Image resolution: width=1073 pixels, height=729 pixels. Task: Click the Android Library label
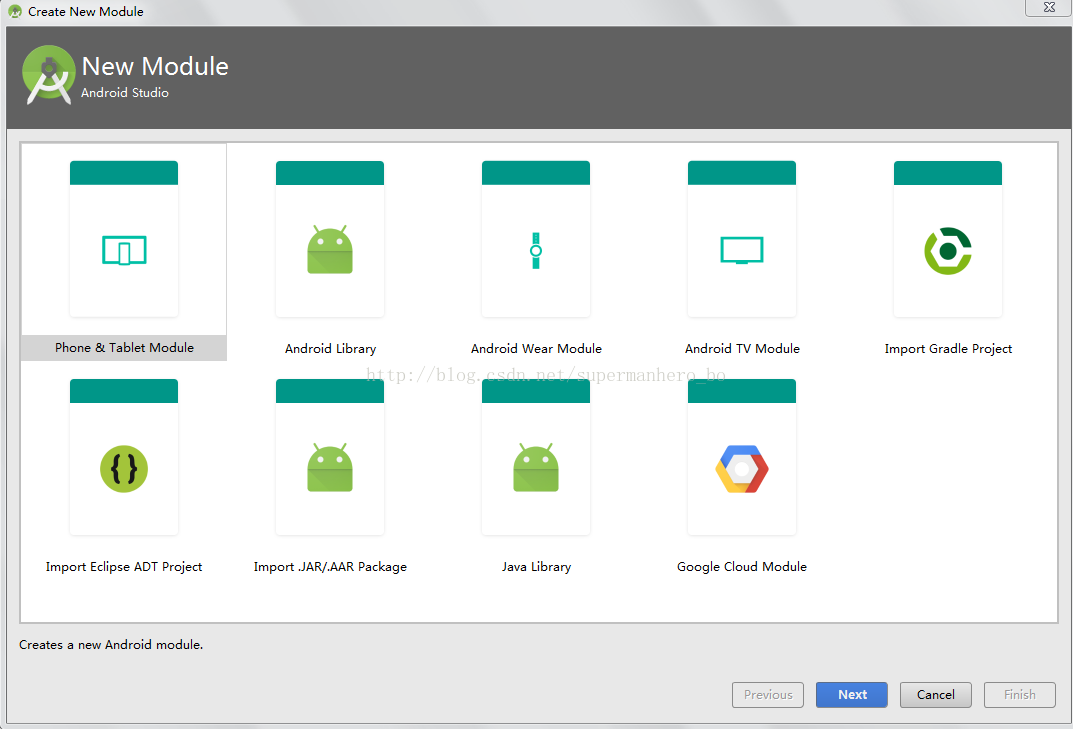tap(331, 348)
